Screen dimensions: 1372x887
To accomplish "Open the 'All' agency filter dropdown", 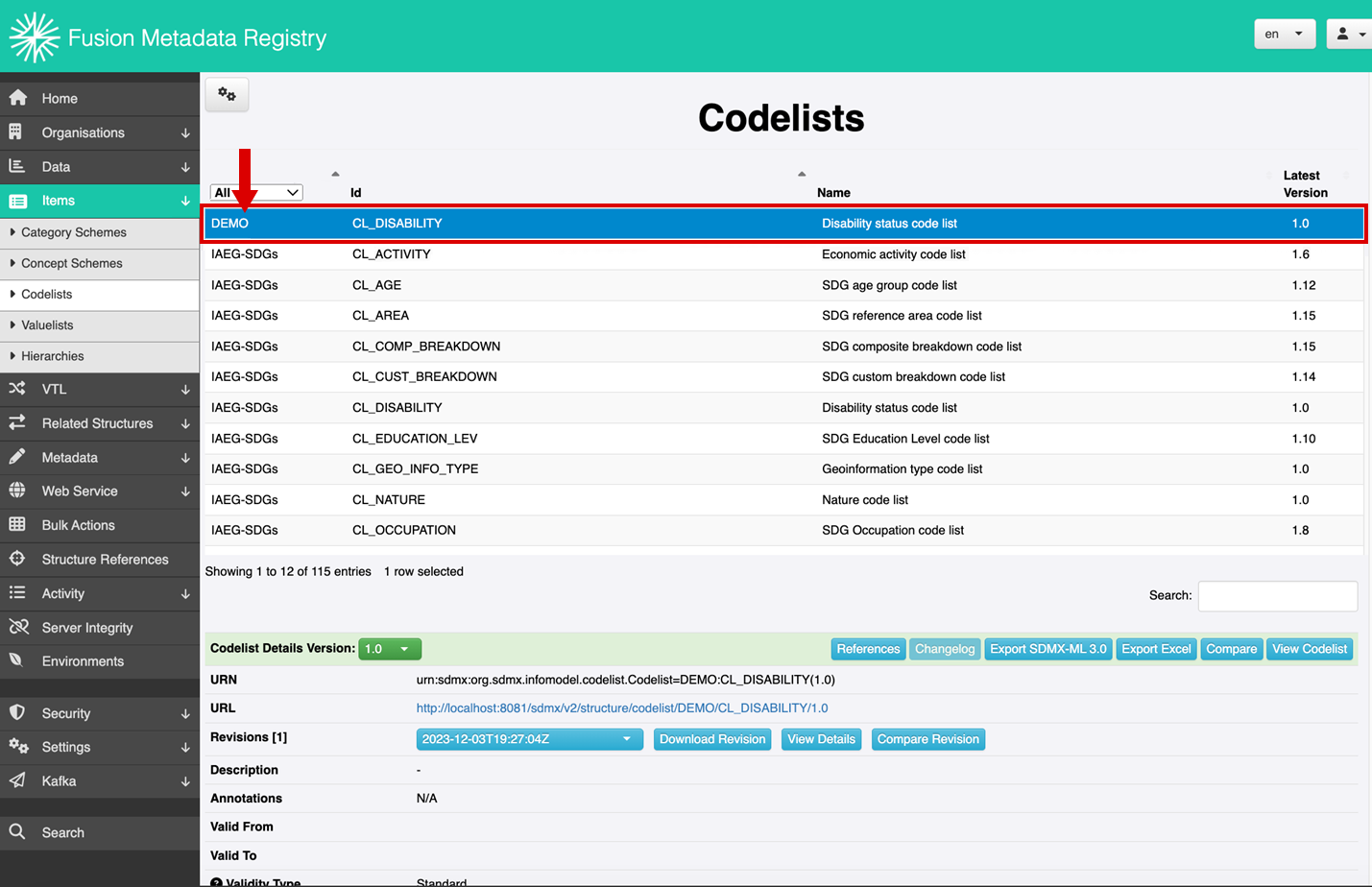I will [x=256, y=193].
